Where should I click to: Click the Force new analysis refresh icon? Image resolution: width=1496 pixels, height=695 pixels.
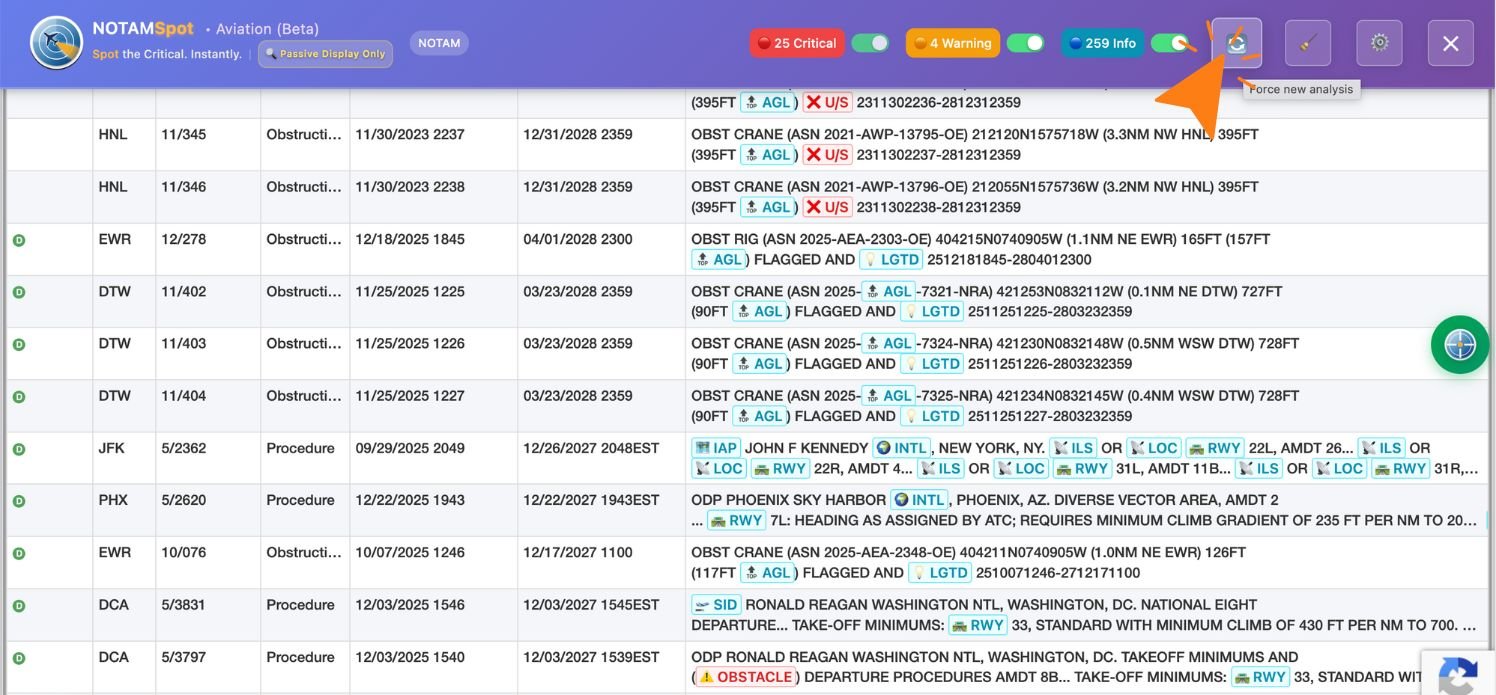(x=1237, y=43)
